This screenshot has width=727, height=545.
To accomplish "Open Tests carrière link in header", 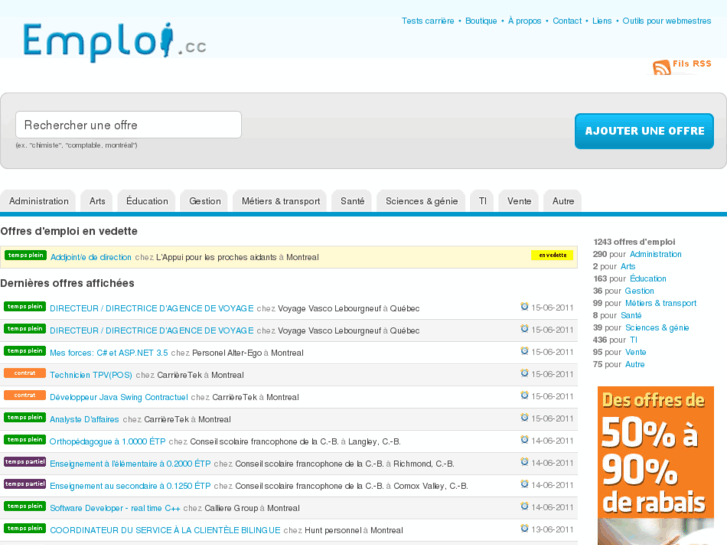I will click(427, 21).
